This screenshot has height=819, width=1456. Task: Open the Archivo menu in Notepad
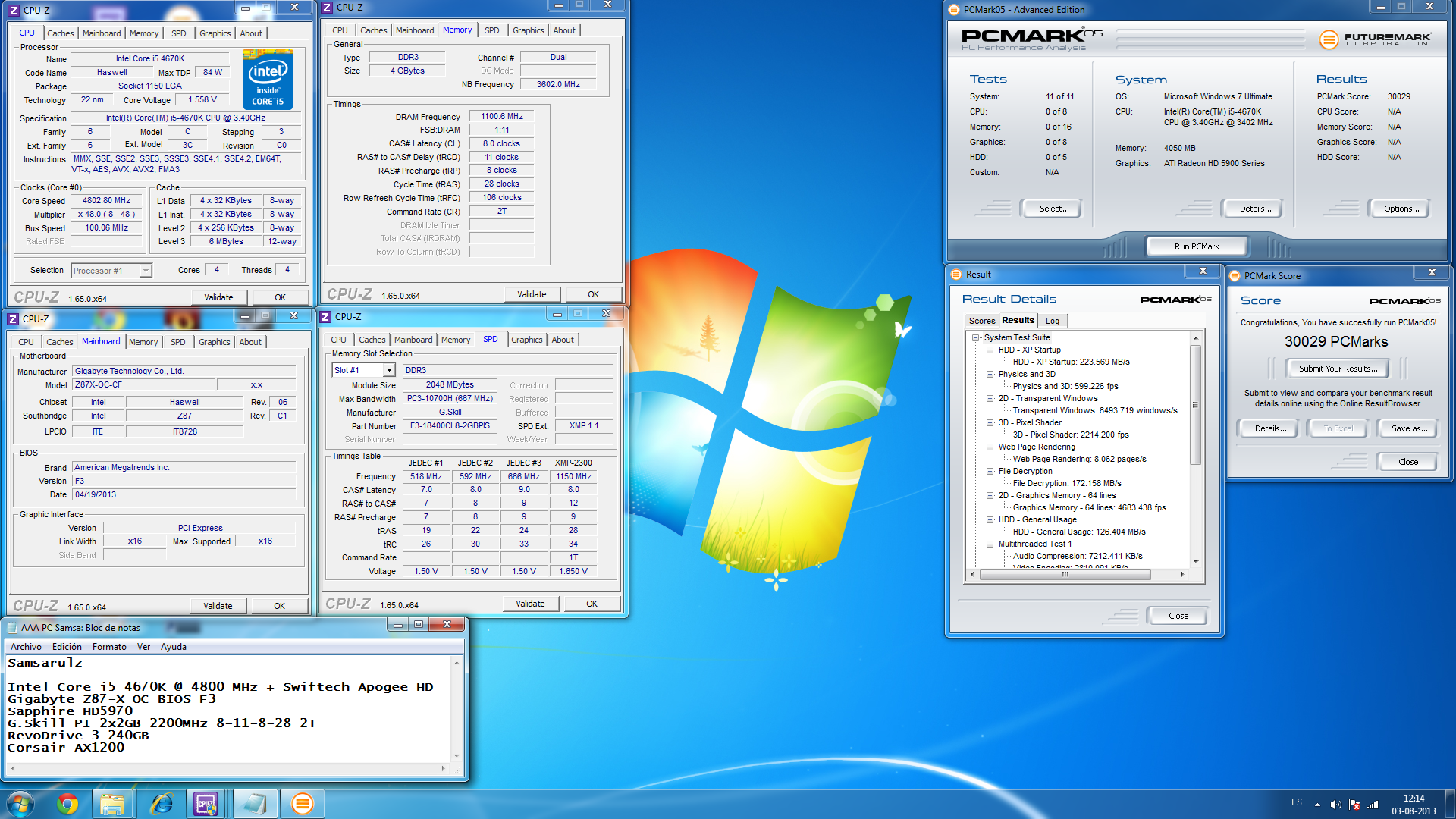tap(26, 647)
